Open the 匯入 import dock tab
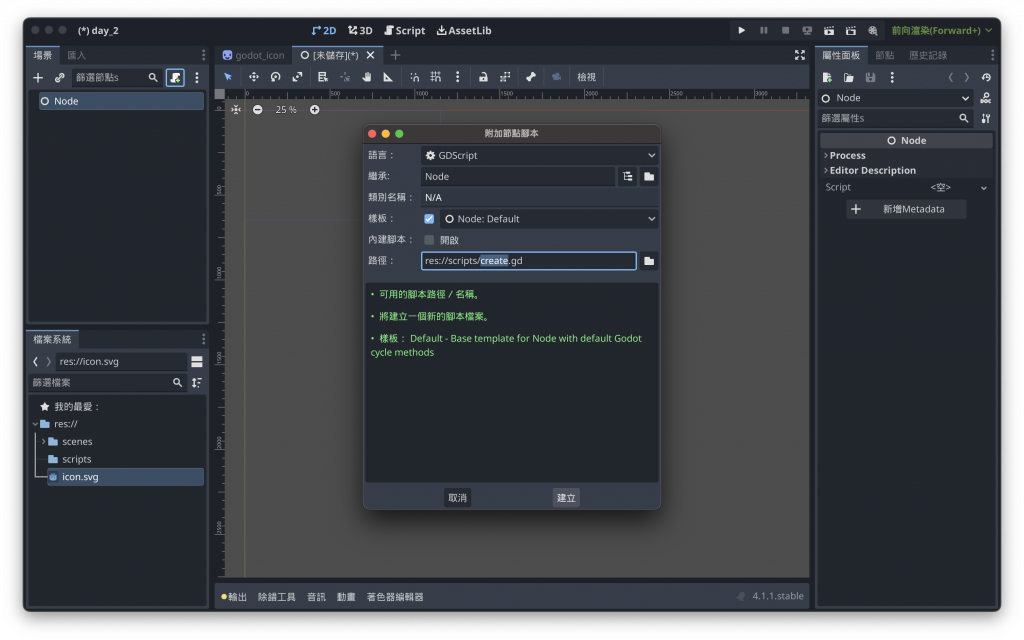 pos(76,56)
